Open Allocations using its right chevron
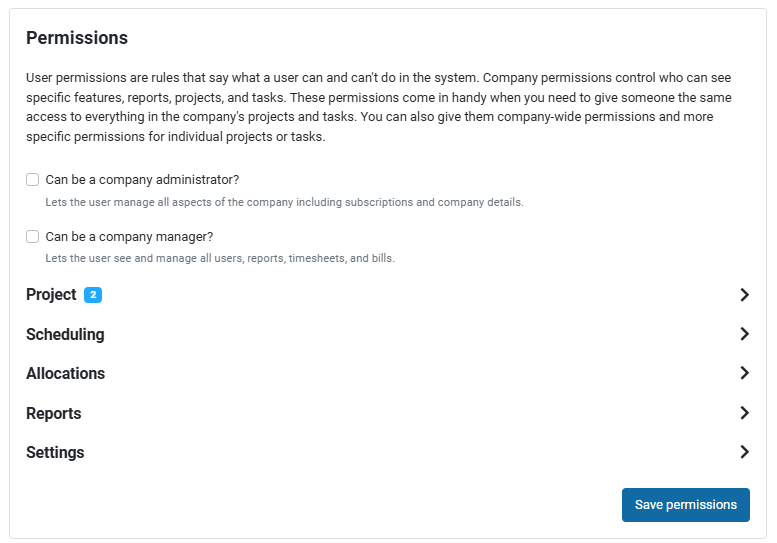 [x=744, y=373]
